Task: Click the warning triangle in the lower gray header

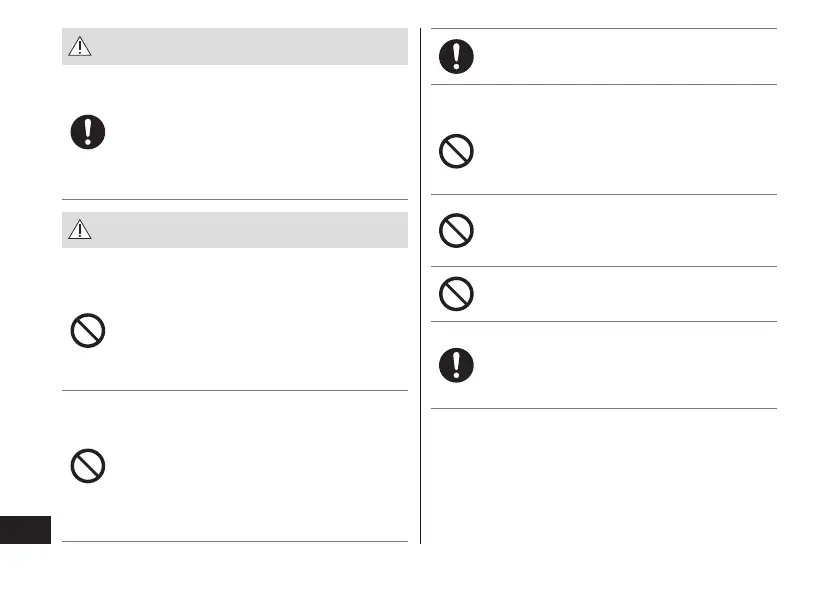Action: [x=79, y=230]
